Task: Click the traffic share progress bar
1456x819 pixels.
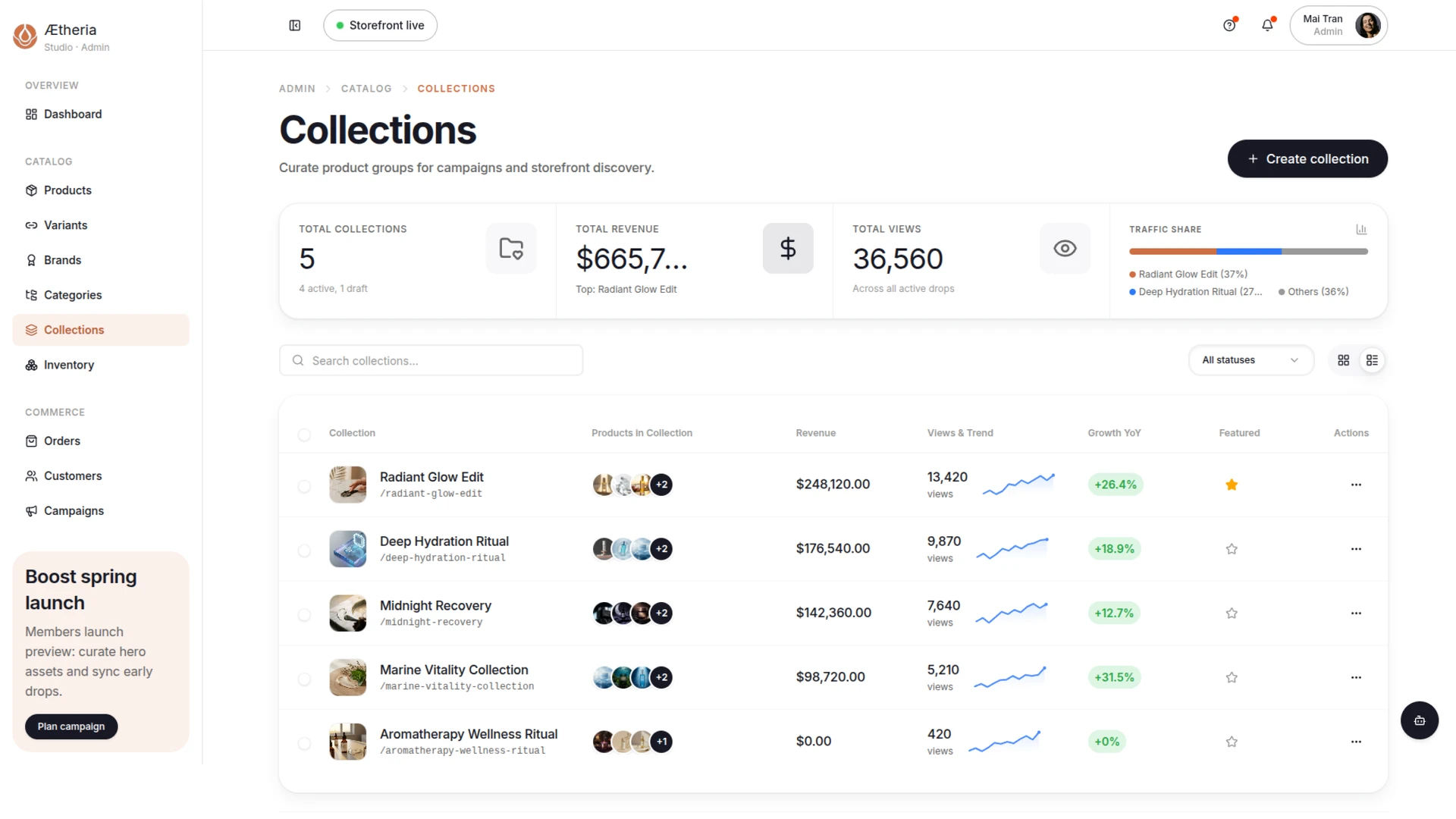Action: pos(1248,251)
